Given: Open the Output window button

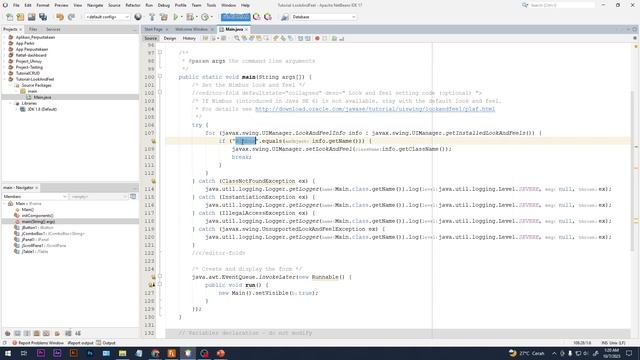Looking at the screenshot, I should [x=106, y=343].
